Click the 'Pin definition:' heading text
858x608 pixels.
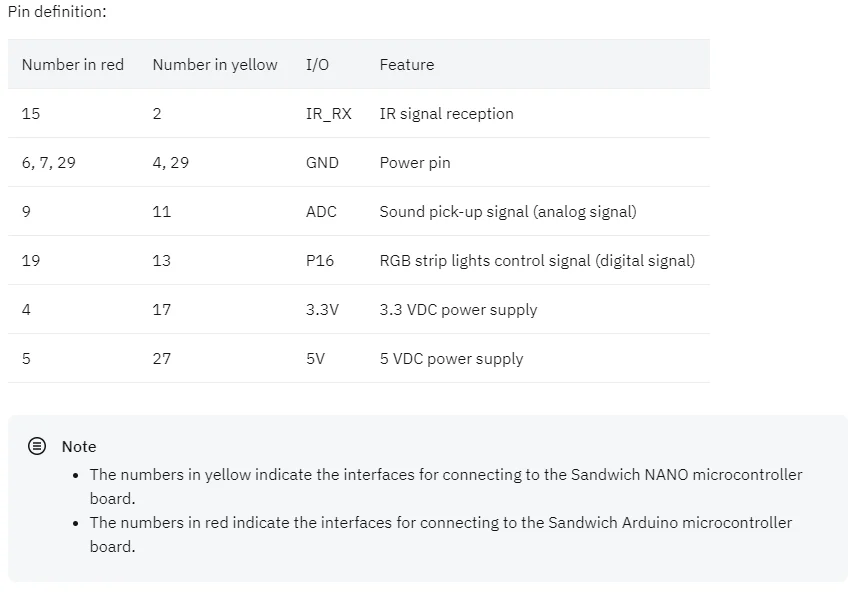(x=57, y=11)
